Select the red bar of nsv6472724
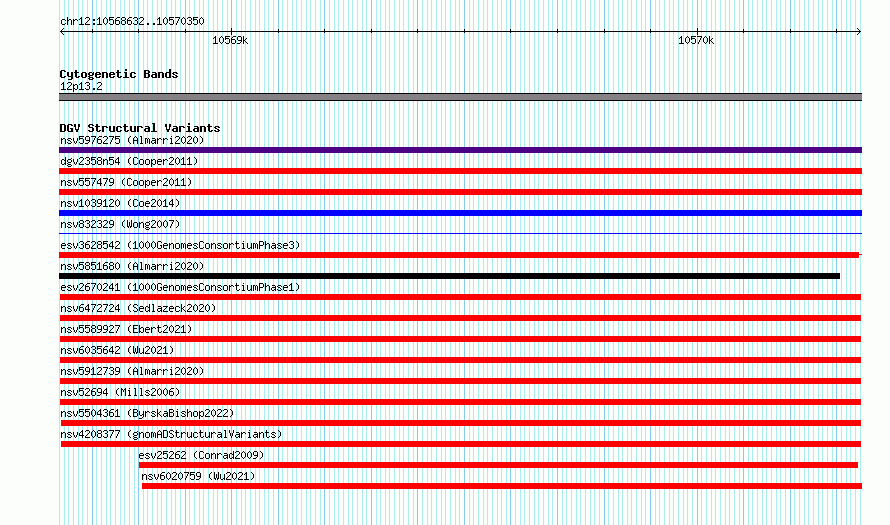 (460, 318)
